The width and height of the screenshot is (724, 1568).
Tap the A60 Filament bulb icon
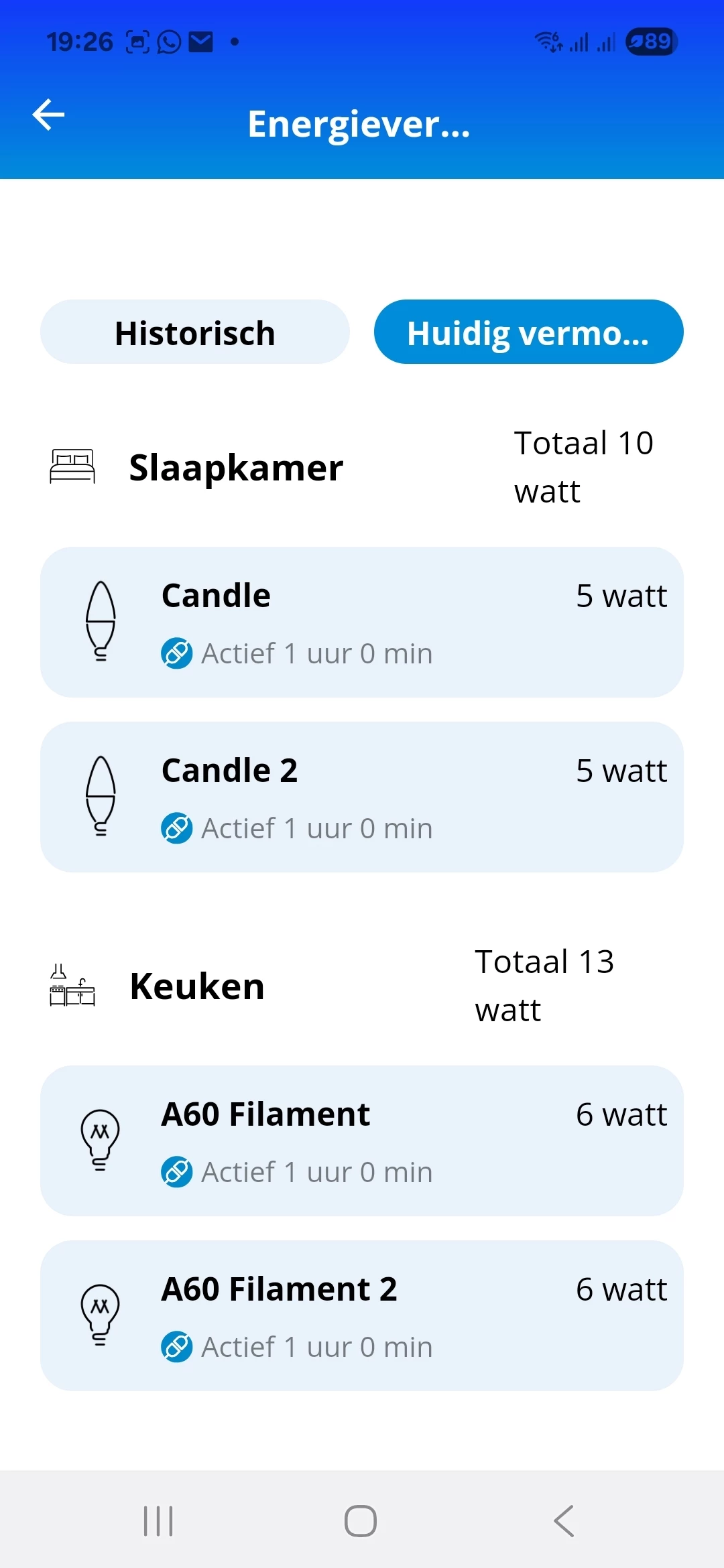click(100, 1140)
